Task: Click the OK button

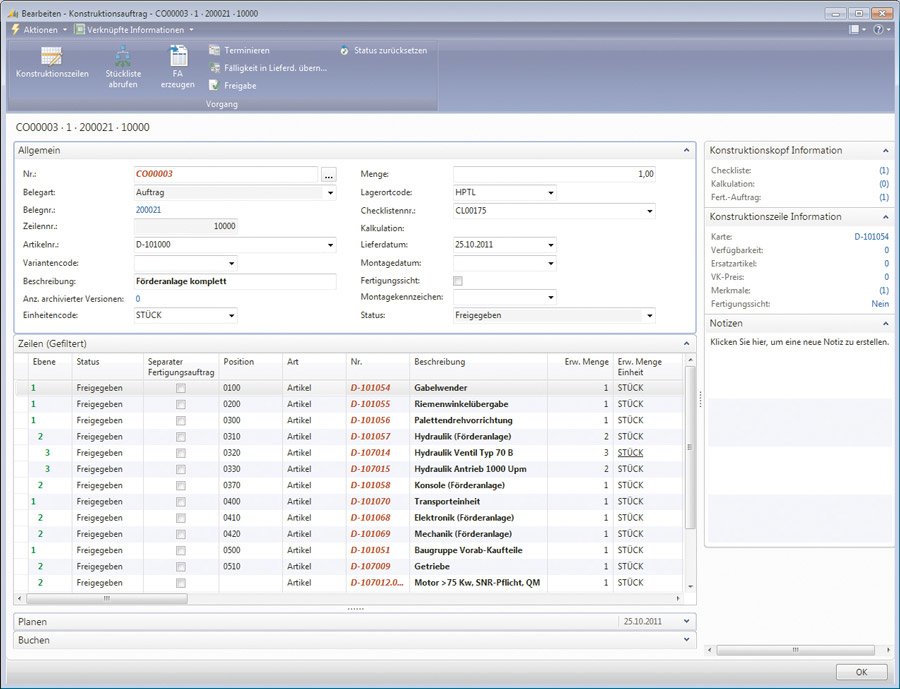Action: point(861,671)
